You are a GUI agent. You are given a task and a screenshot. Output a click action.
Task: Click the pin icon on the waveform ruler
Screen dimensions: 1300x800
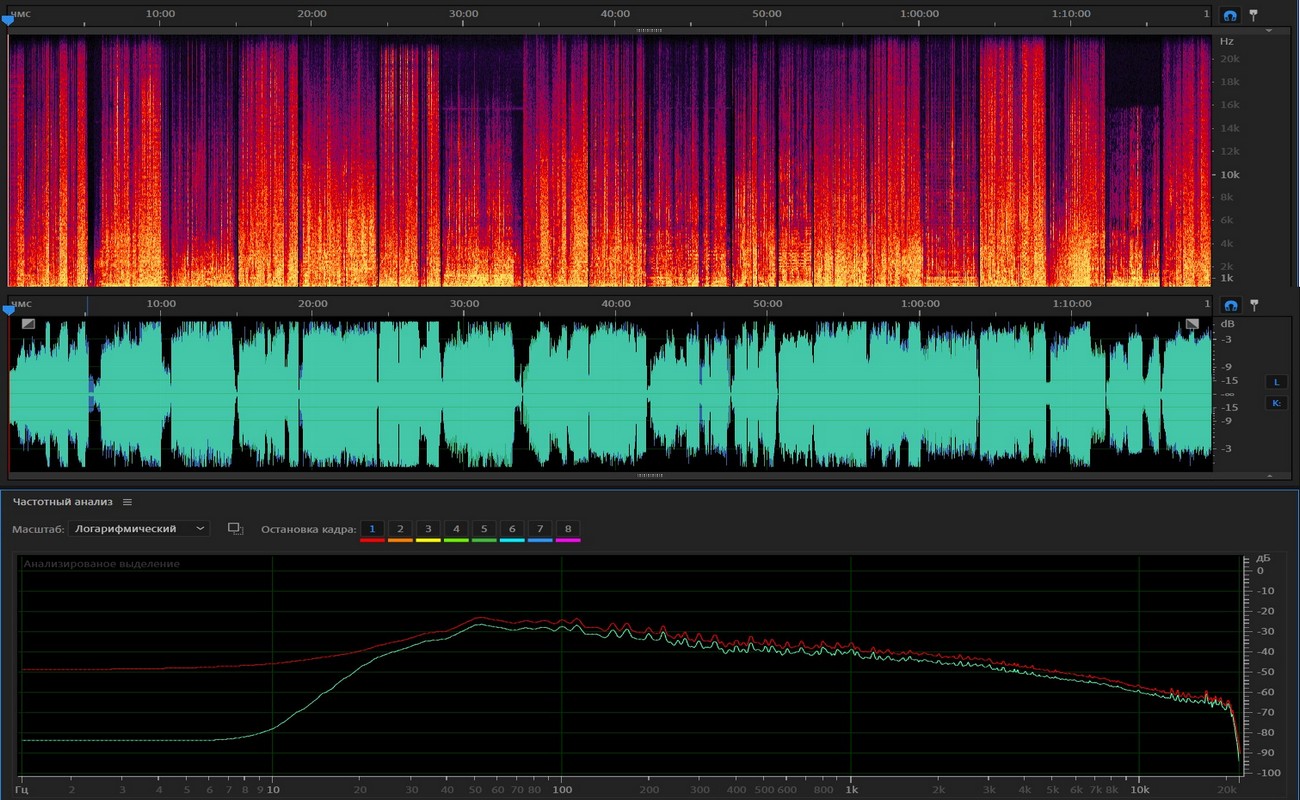pos(1253,305)
